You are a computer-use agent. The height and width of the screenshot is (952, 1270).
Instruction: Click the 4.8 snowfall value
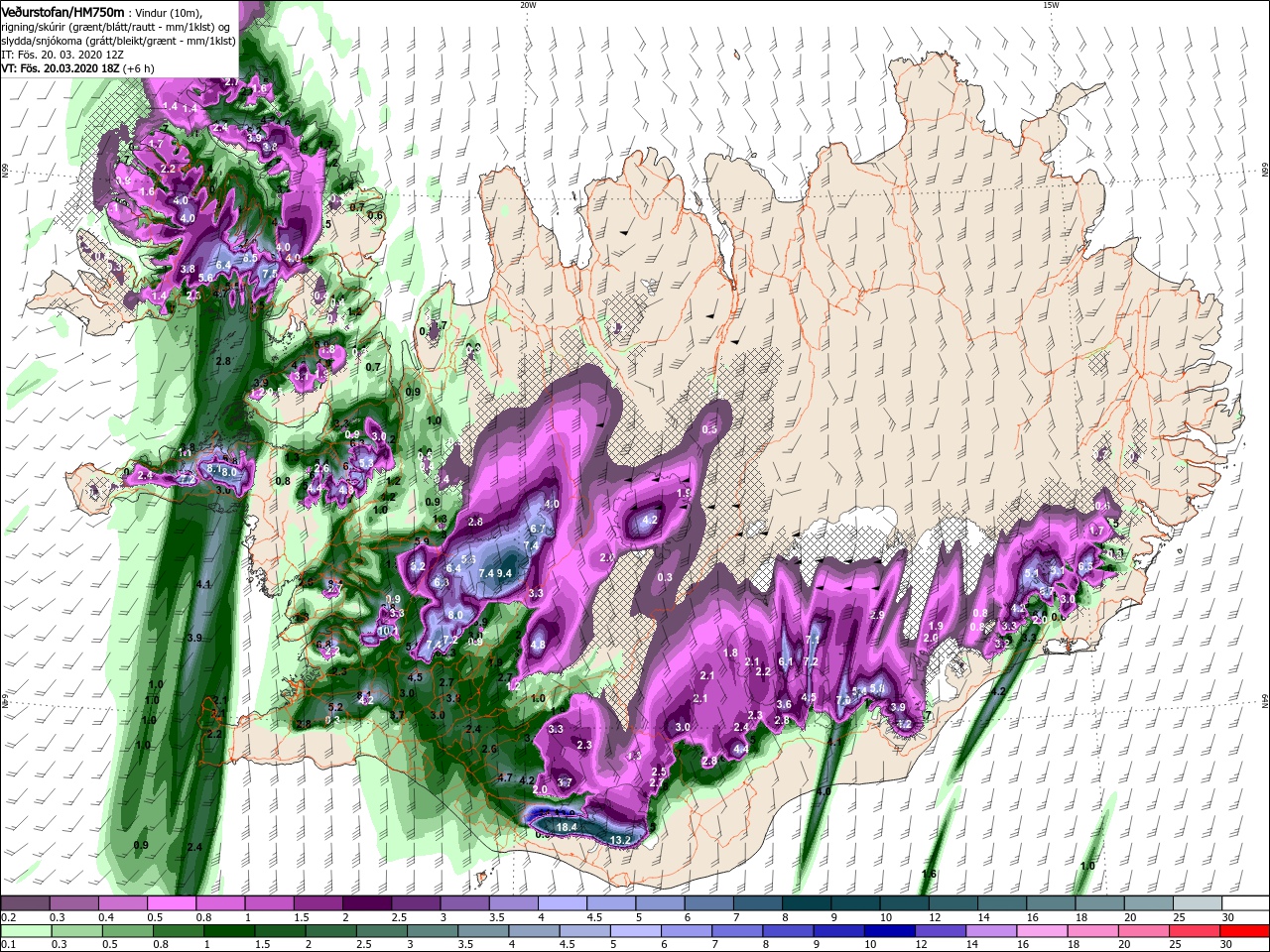tap(539, 645)
